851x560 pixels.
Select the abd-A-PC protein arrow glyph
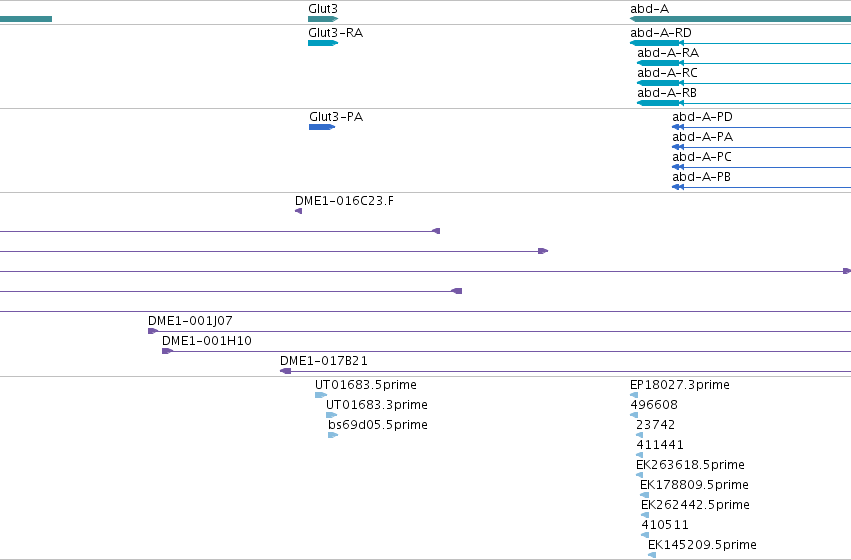(678, 167)
